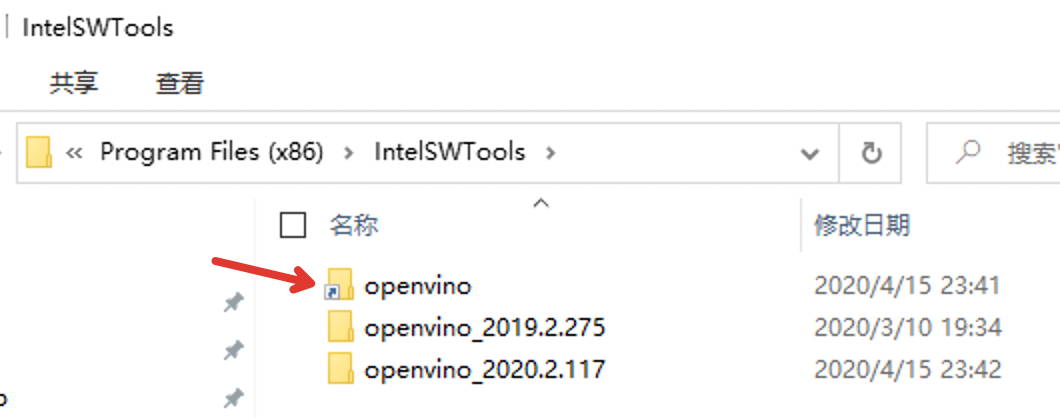Expand the chevron after Program Files (x86)
Viewport: 1060px width, 418px height.
point(349,153)
